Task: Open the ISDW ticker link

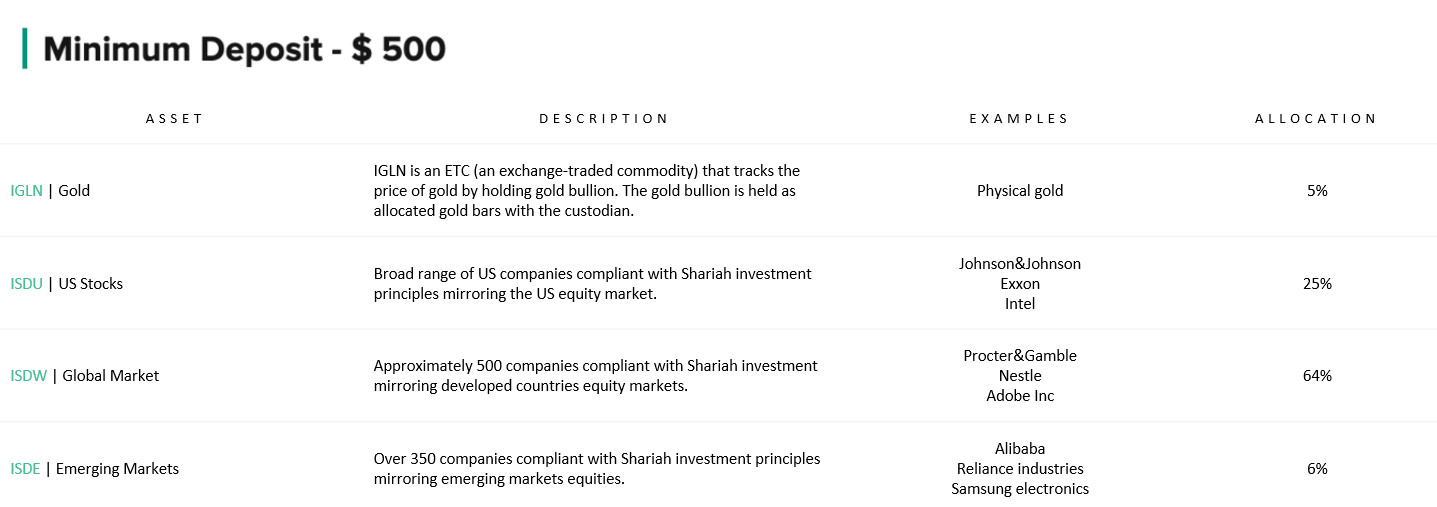Action: (29, 376)
